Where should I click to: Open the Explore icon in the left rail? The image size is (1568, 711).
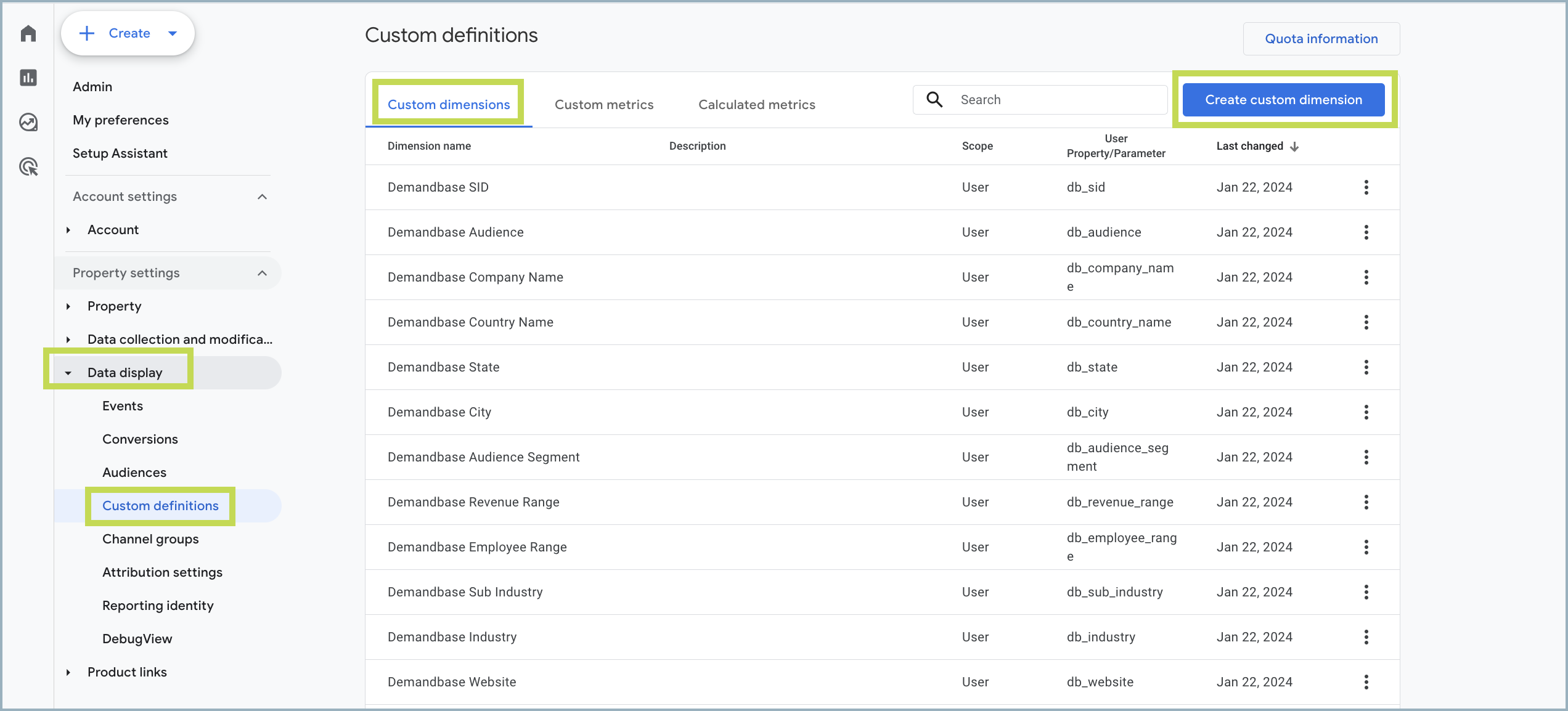(x=28, y=122)
